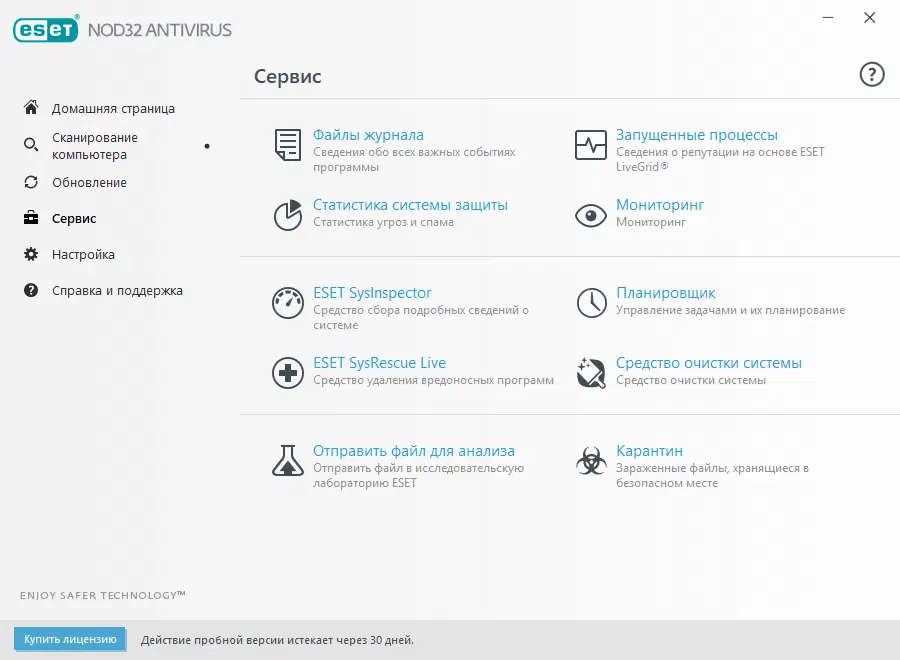
Task: Click the Купить лицензию button
Action: 69,639
